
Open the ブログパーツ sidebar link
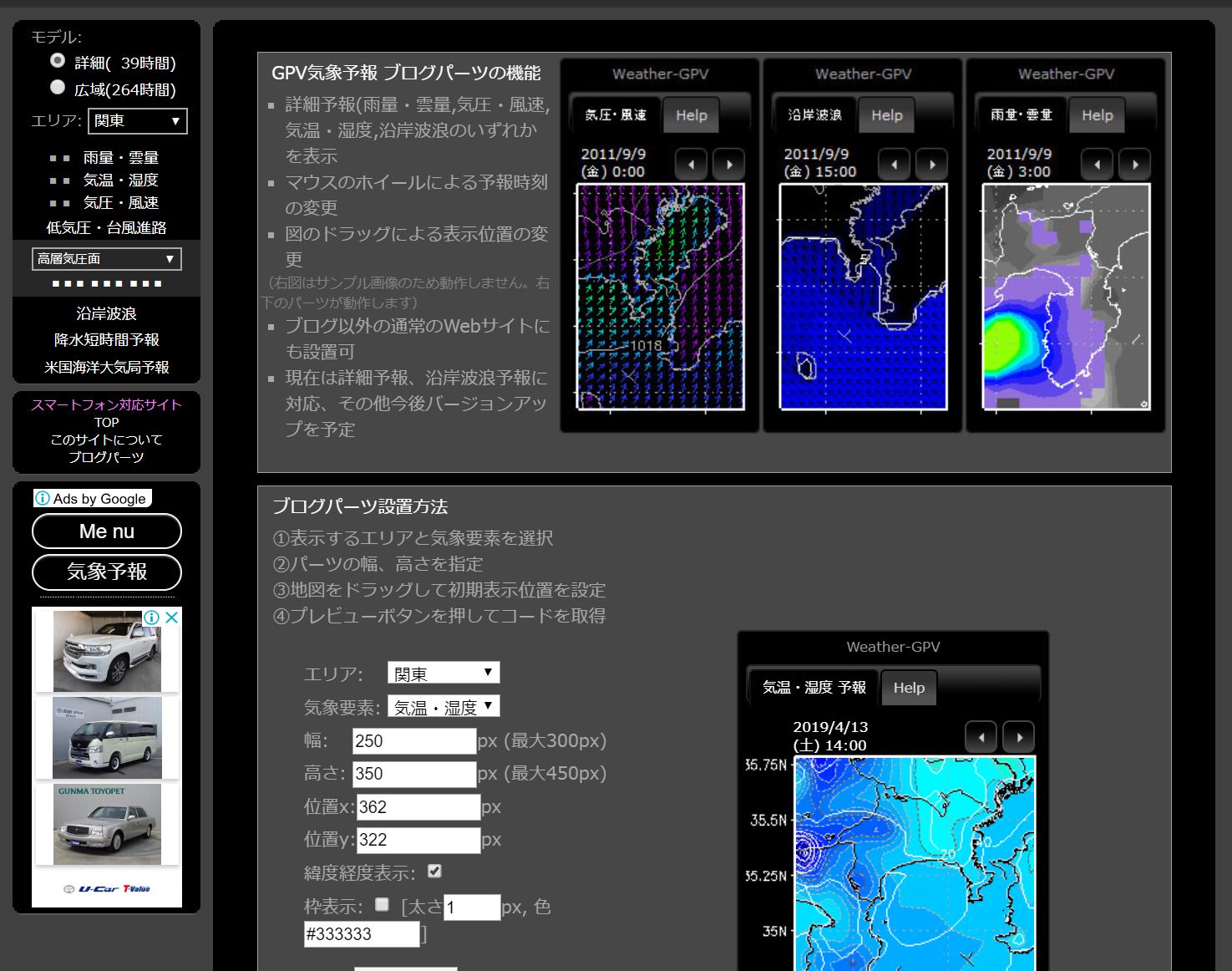click(x=107, y=457)
